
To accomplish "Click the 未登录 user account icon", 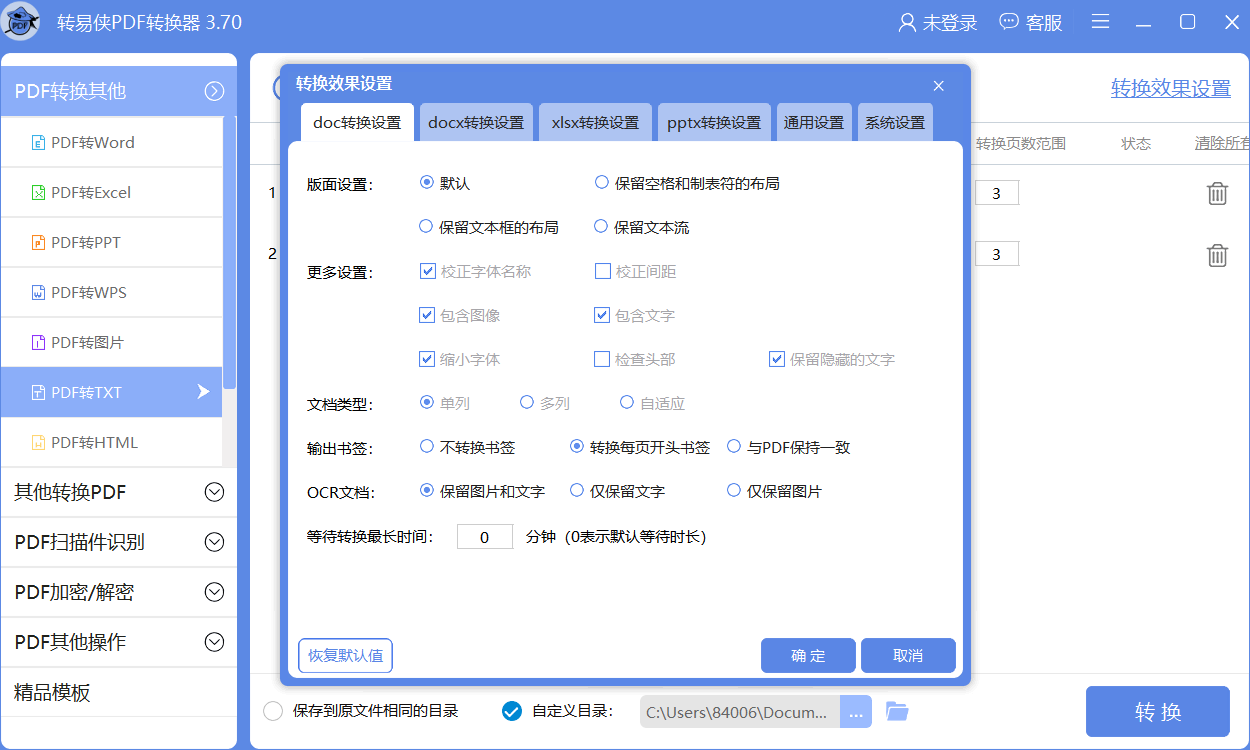I will (x=908, y=22).
